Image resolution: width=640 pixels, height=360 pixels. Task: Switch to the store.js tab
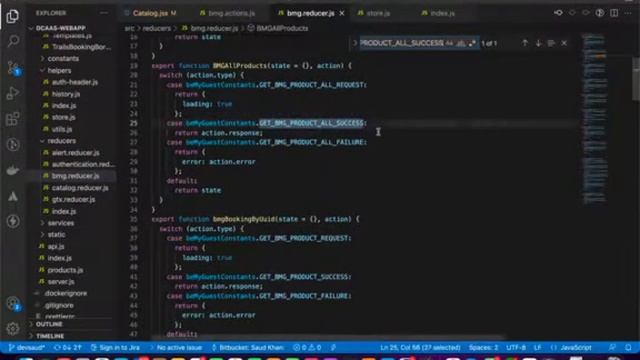378,13
